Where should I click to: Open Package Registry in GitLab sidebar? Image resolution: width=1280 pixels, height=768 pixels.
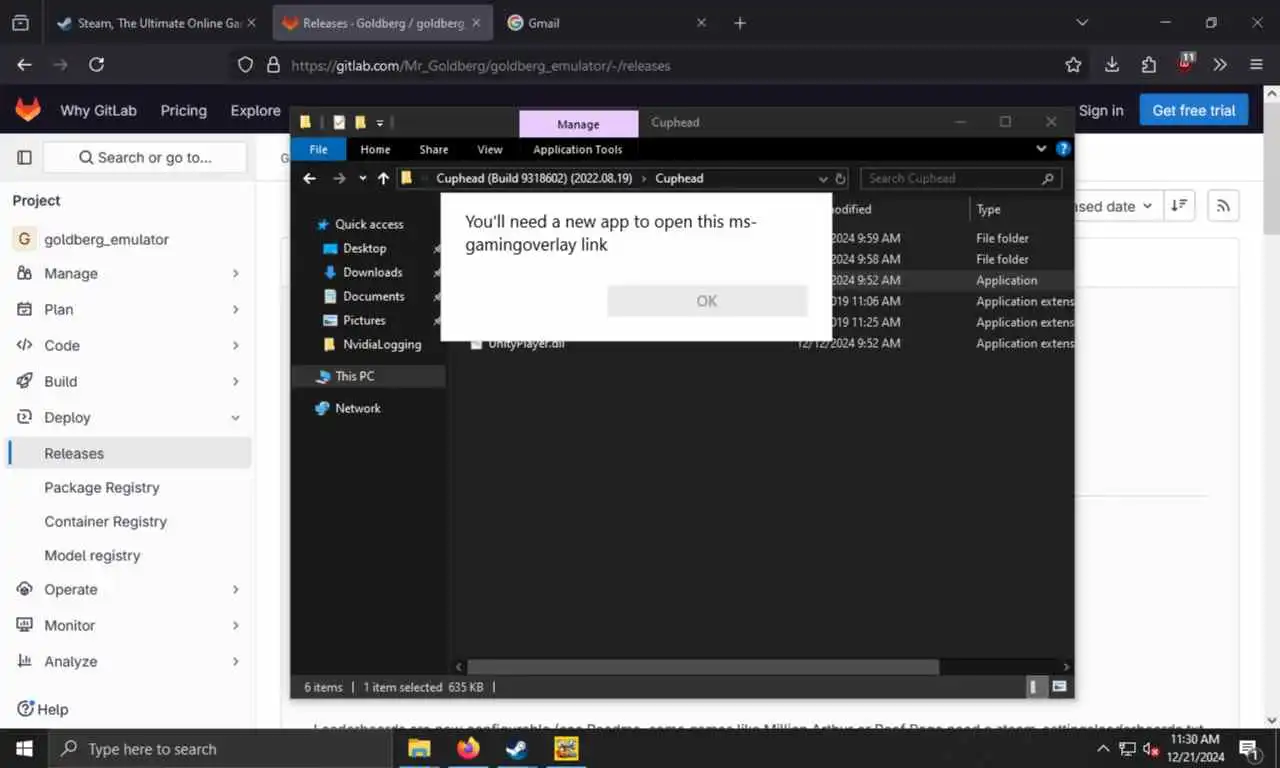(x=102, y=487)
